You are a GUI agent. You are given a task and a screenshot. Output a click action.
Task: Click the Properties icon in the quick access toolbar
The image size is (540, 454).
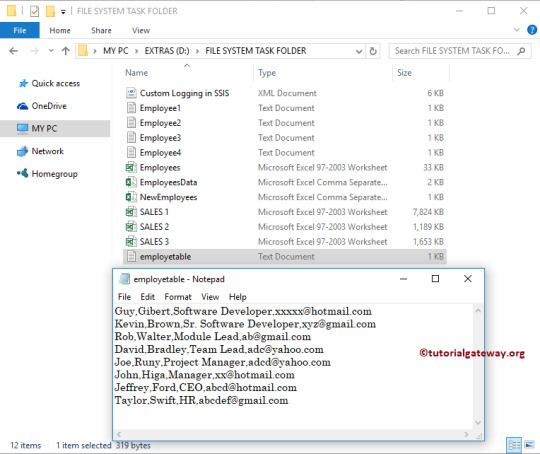[x=34, y=11]
